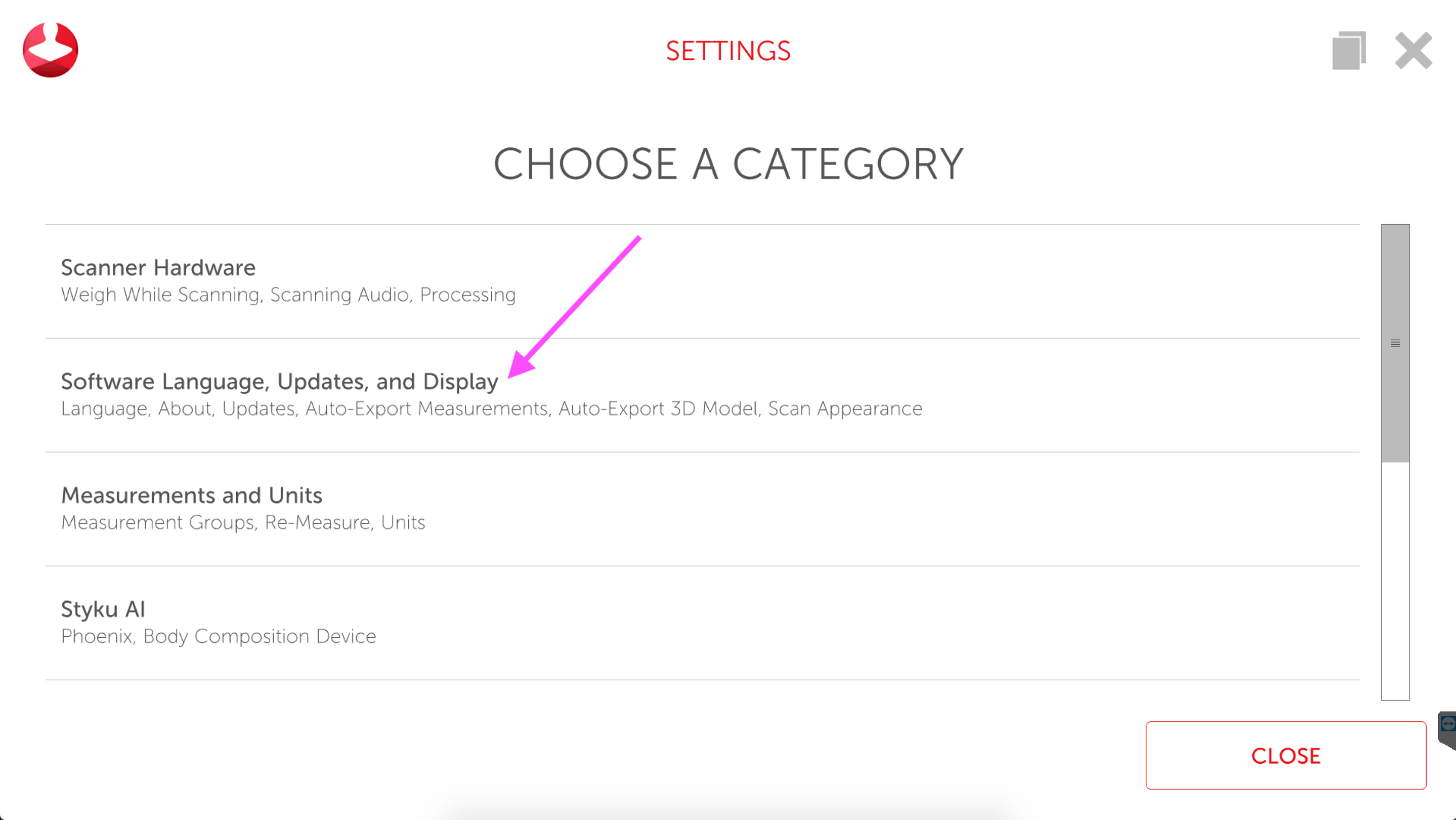This screenshot has width=1456, height=820.
Task: Click the empty scrollbar track below the thumb
Action: click(1395, 583)
